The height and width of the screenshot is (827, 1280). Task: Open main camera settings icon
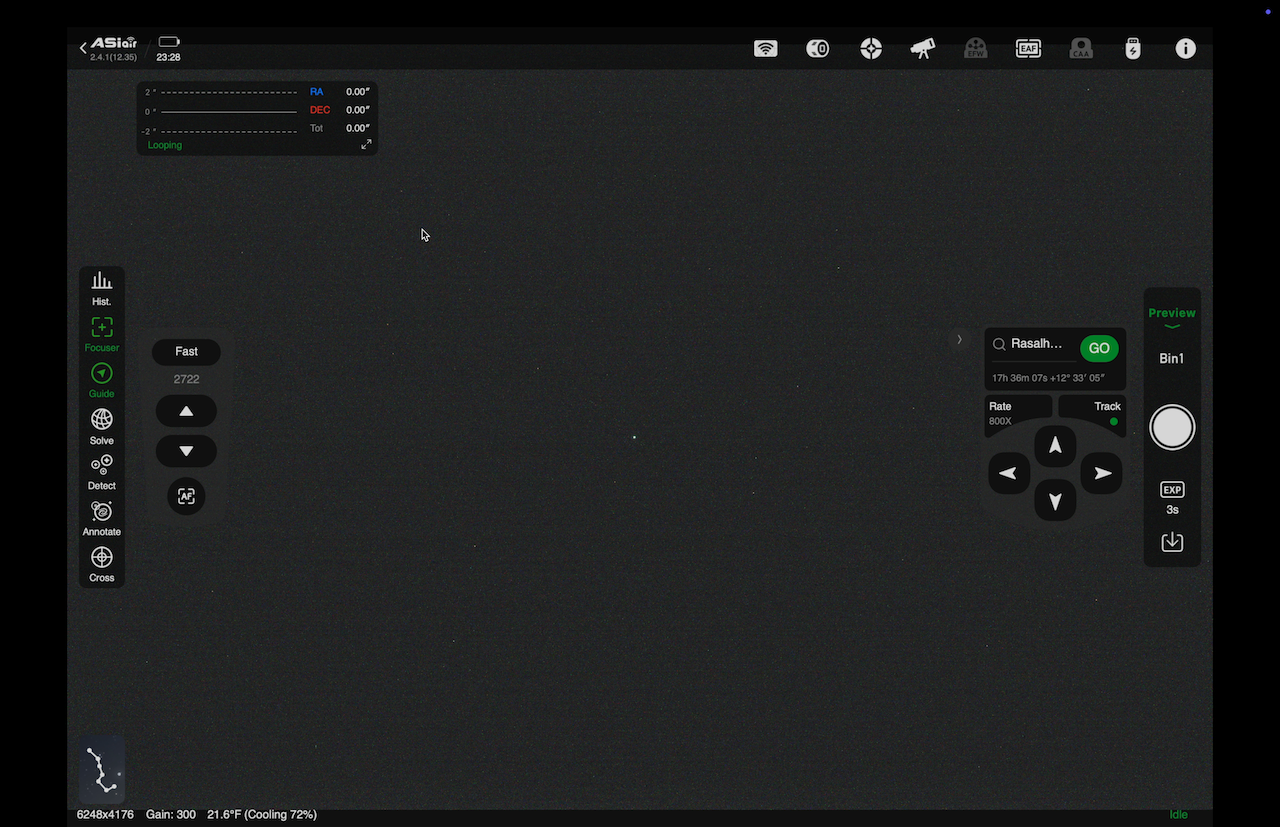point(818,49)
